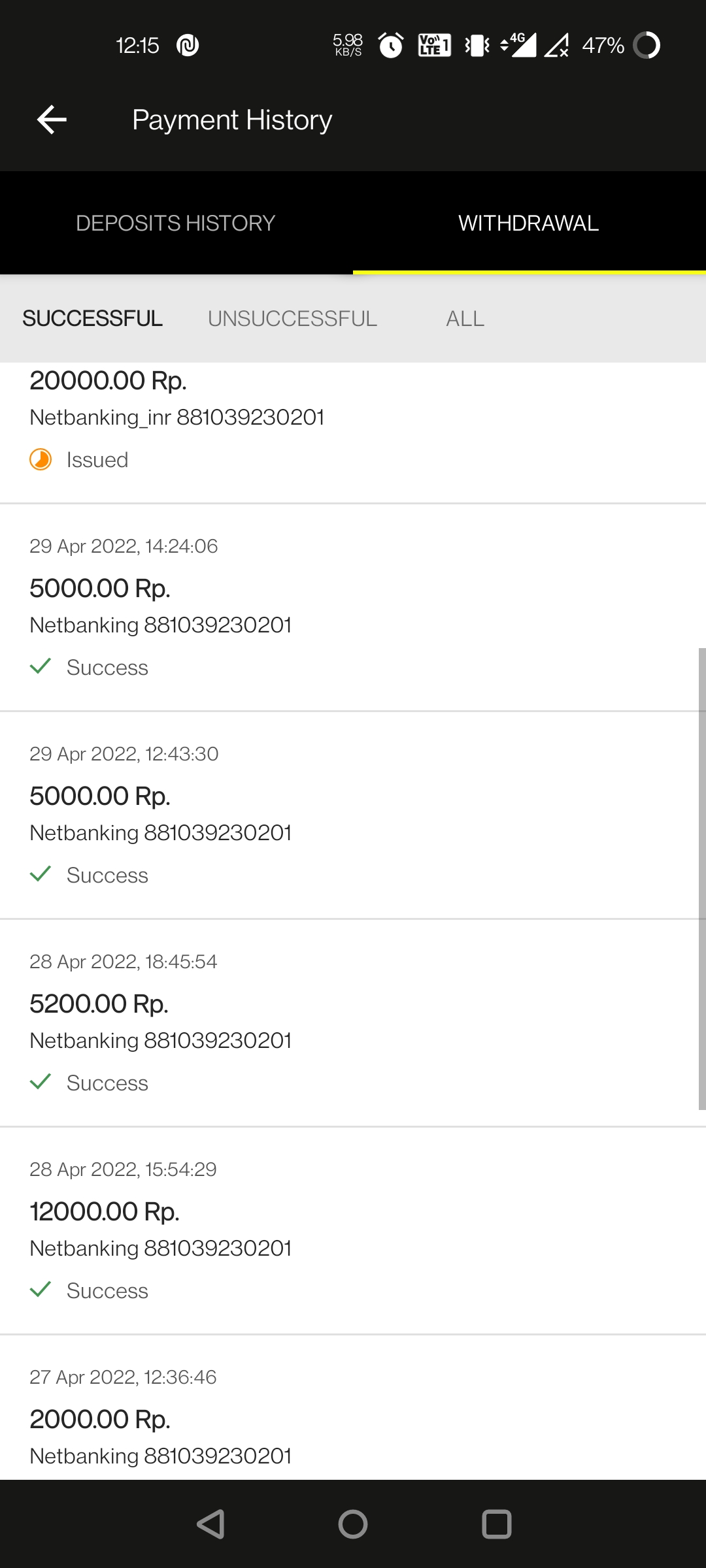Tap green checkmark on 14:24:06 withdrawal
The width and height of the screenshot is (706, 1568).
[41, 666]
